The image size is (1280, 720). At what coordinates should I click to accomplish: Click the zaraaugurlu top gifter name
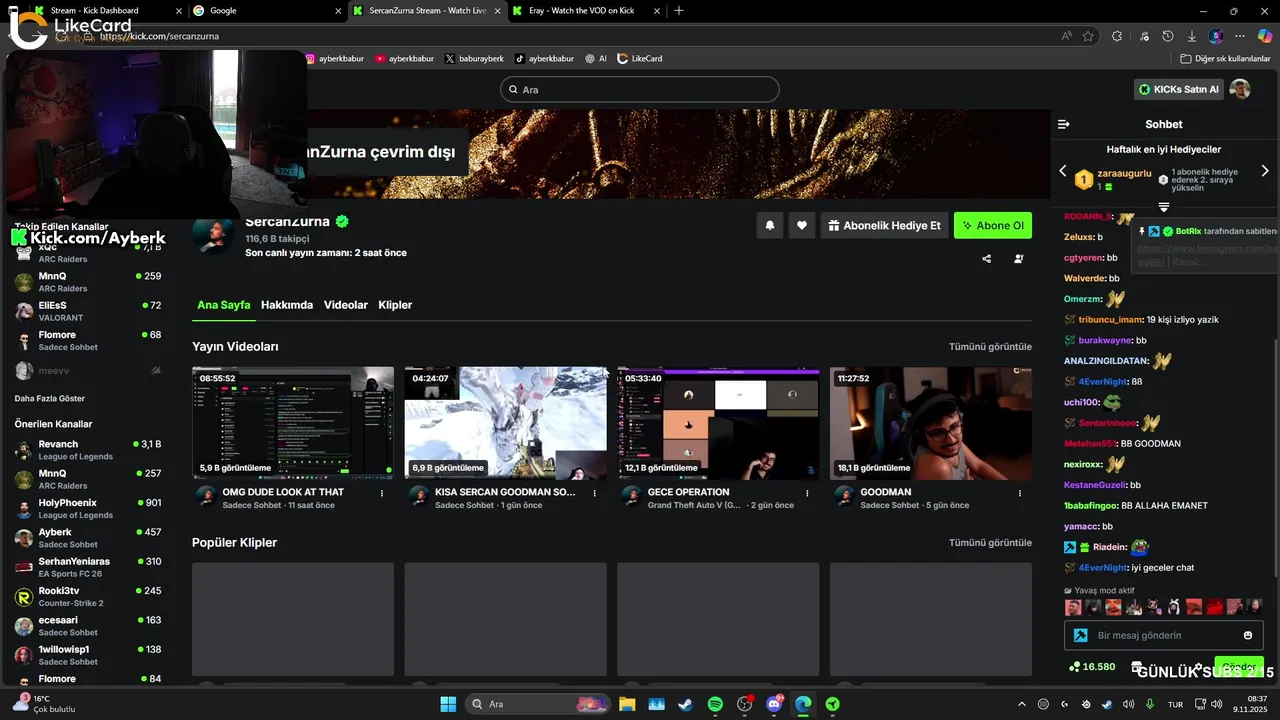pos(1124,173)
